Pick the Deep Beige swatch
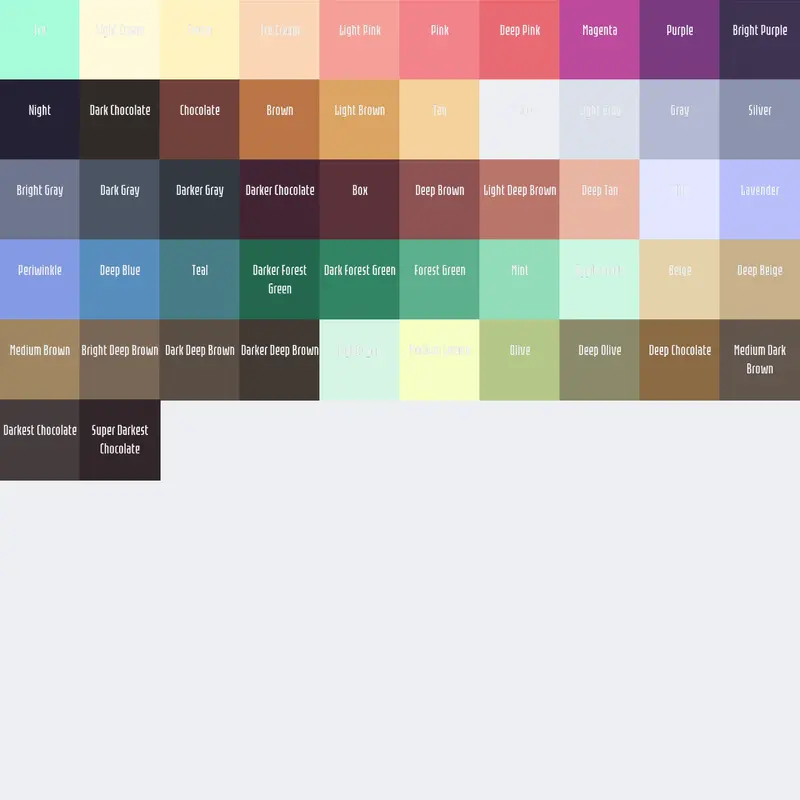The image size is (800, 800). (x=760, y=280)
